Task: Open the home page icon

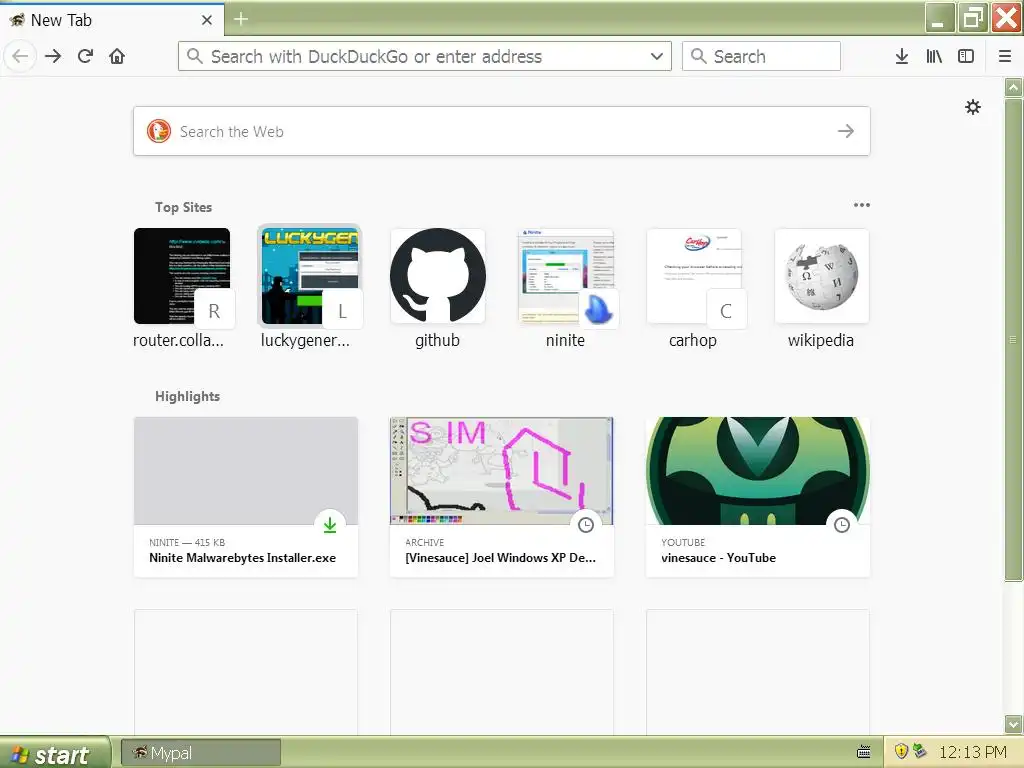Action: [117, 56]
